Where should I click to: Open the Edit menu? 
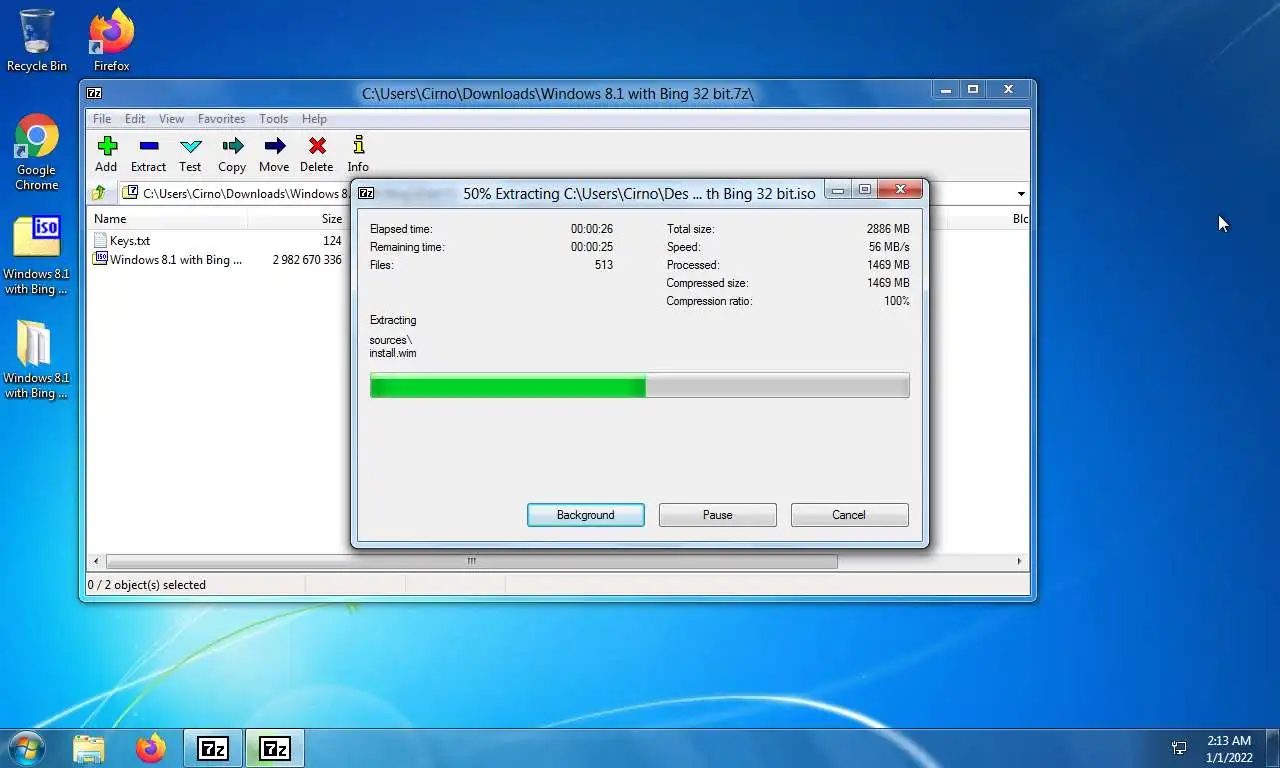click(135, 118)
